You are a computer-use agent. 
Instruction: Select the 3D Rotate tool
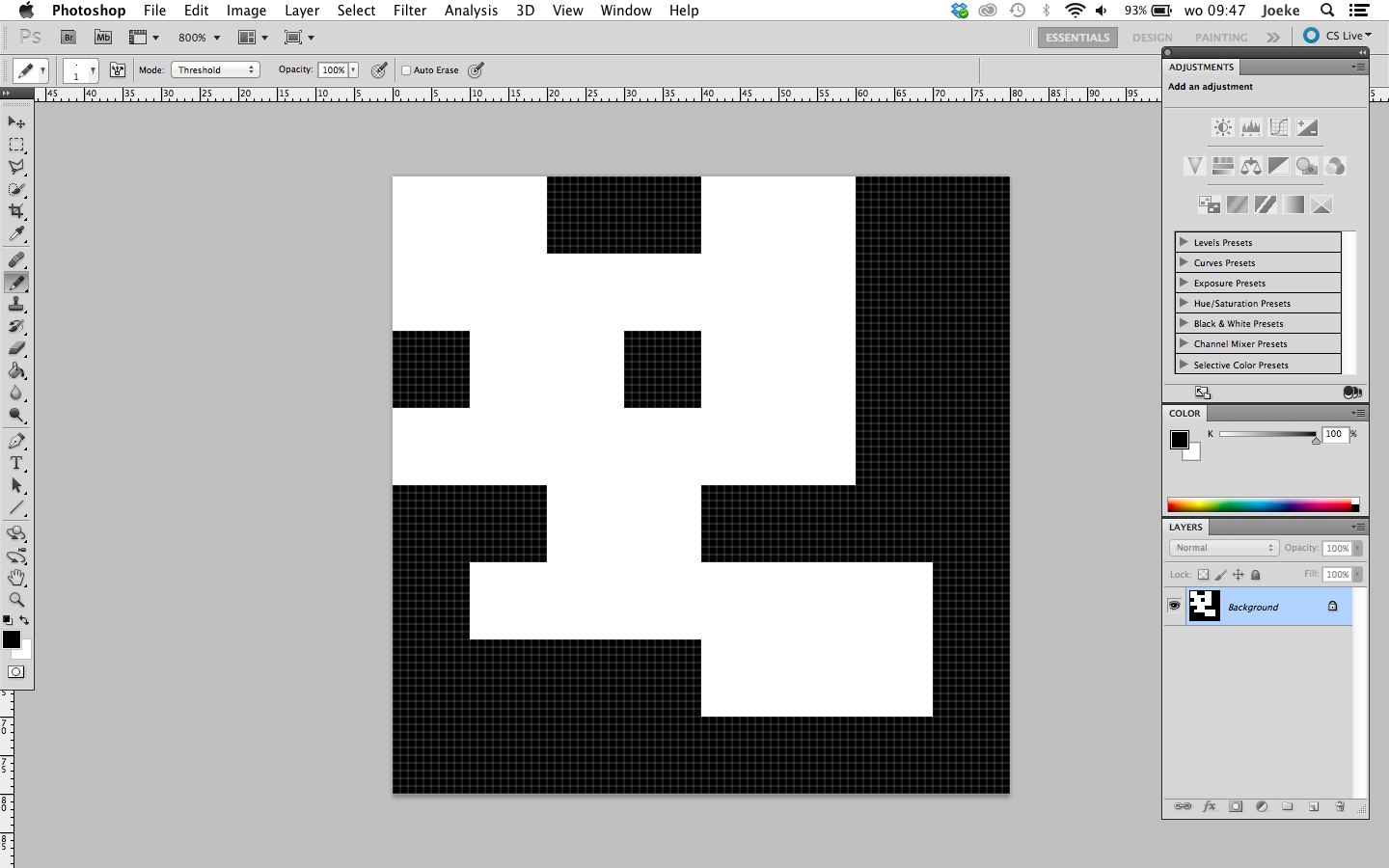16,533
